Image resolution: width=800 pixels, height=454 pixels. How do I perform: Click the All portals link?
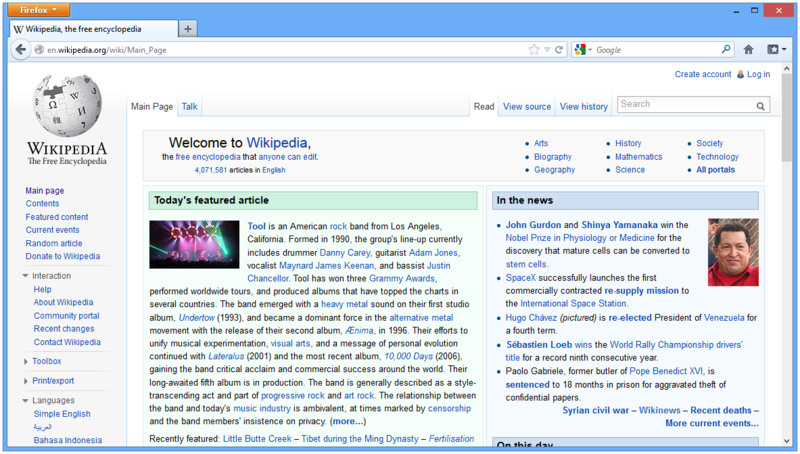pyautogui.click(x=715, y=170)
